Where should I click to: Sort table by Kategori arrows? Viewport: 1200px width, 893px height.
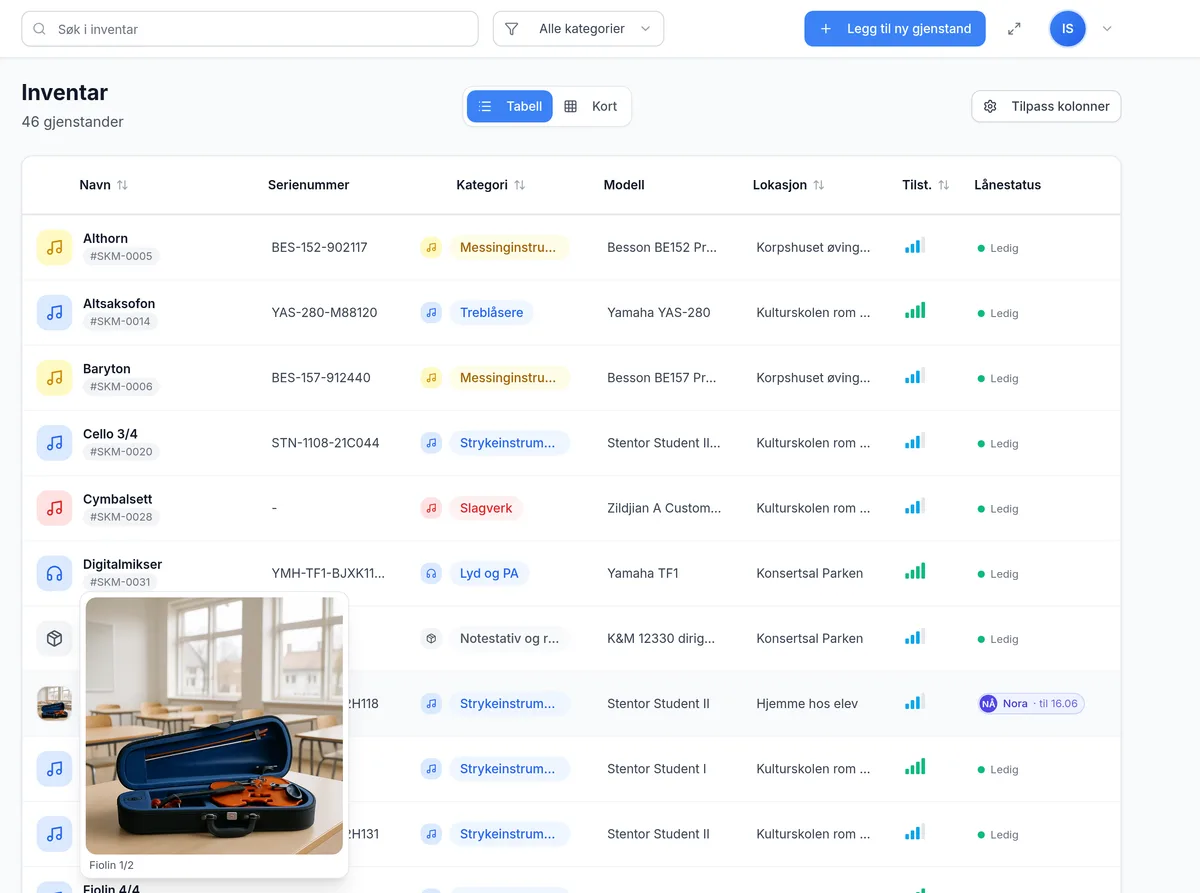point(519,185)
